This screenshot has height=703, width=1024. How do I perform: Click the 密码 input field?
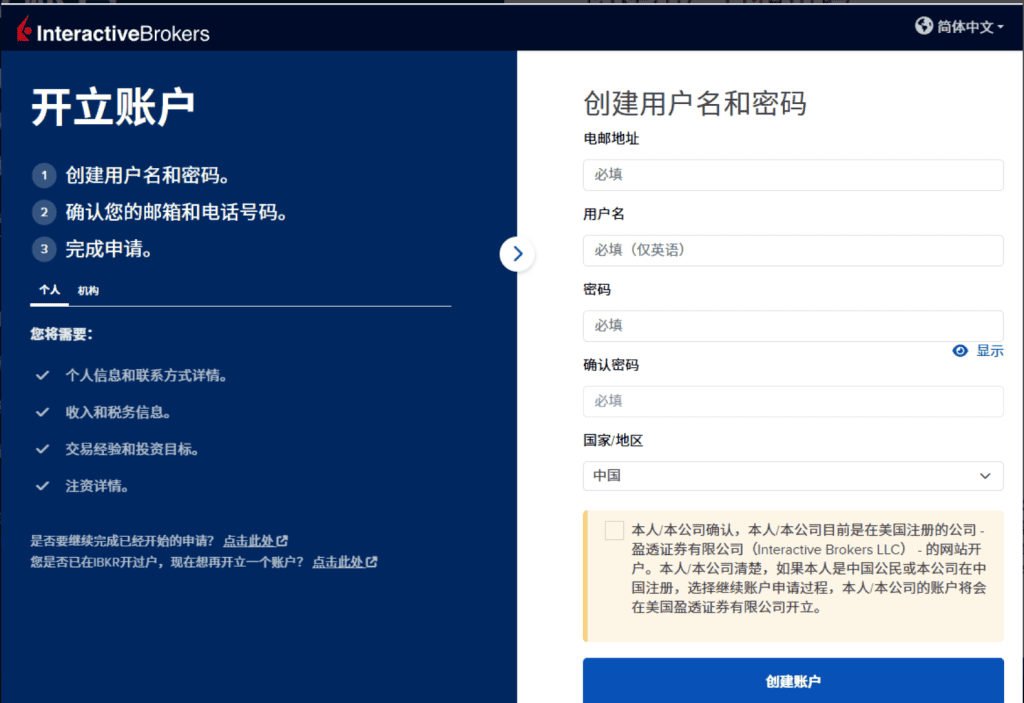pyautogui.click(x=793, y=325)
